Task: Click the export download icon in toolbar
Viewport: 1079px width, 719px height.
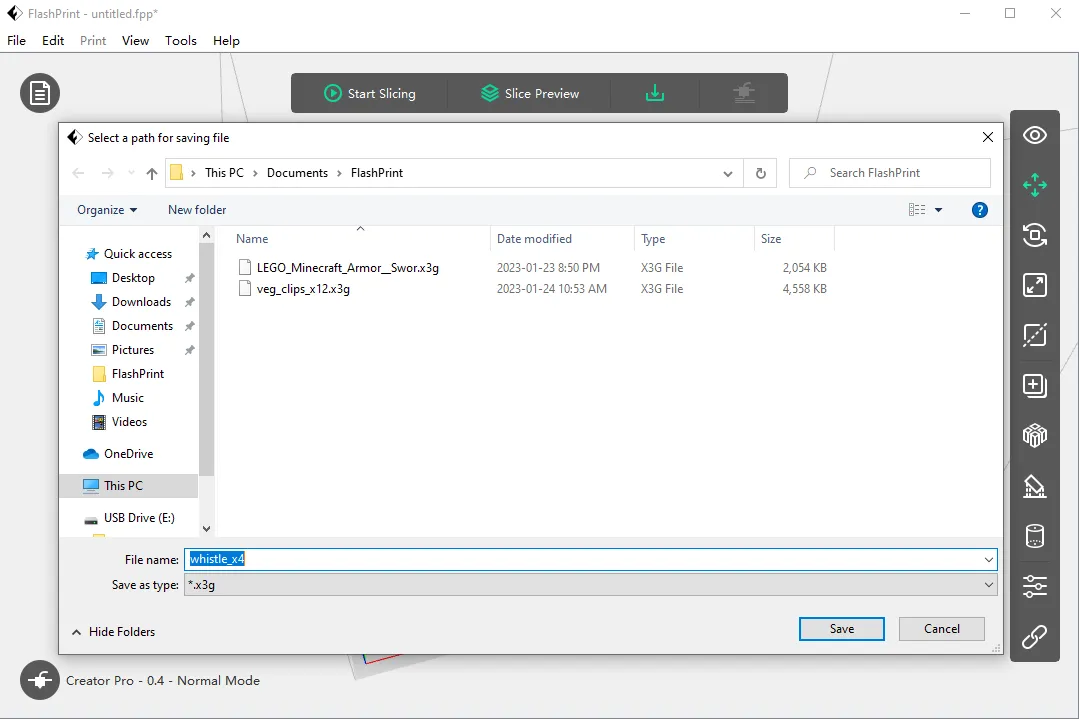Action: 654,93
